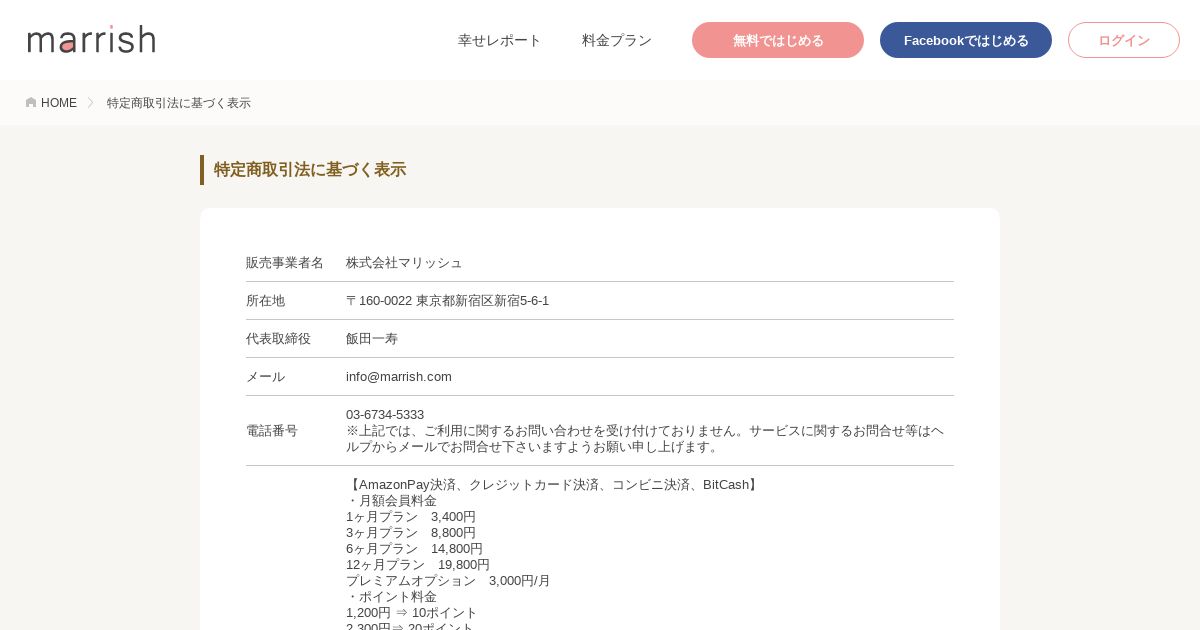Click the 1ヶ月プラン 3,400円 line

pos(411,517)
